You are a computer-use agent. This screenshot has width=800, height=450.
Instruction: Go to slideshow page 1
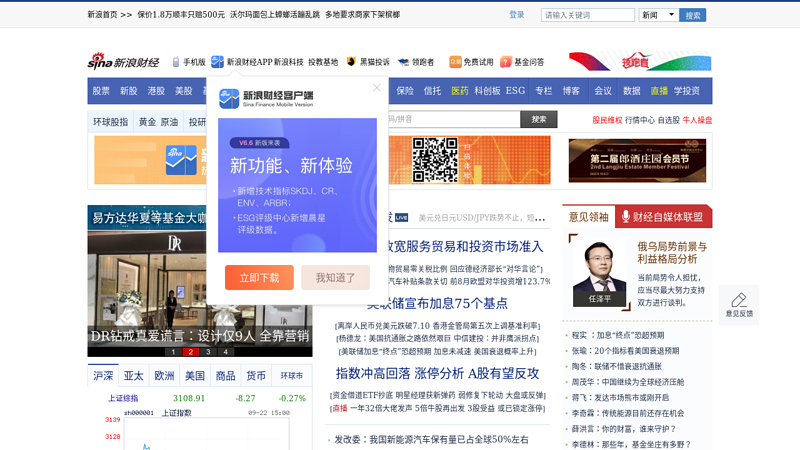[173, 352]
